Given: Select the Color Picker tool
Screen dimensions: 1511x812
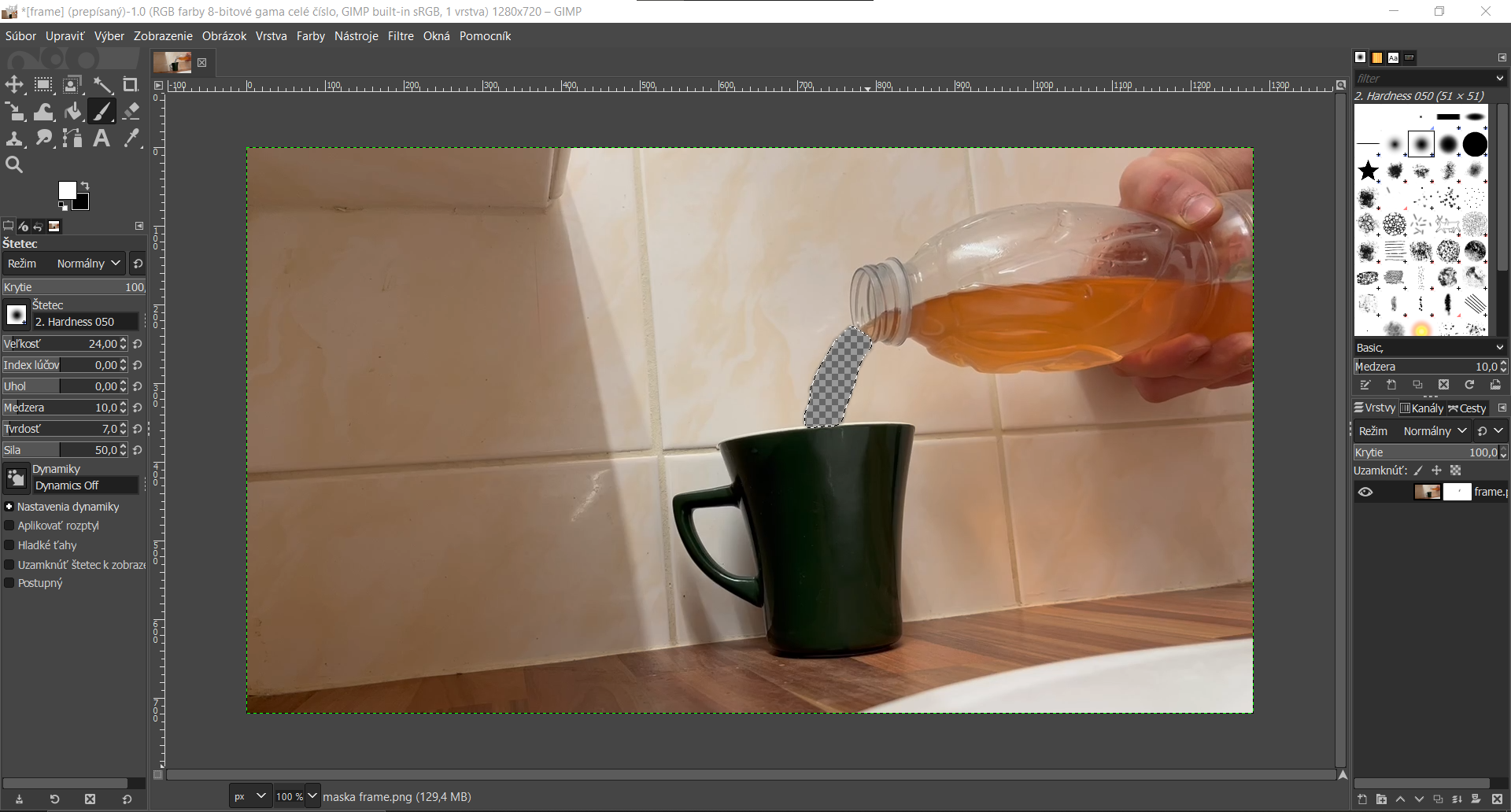Looking at the screenshot, I should click(x=131, y=138).
